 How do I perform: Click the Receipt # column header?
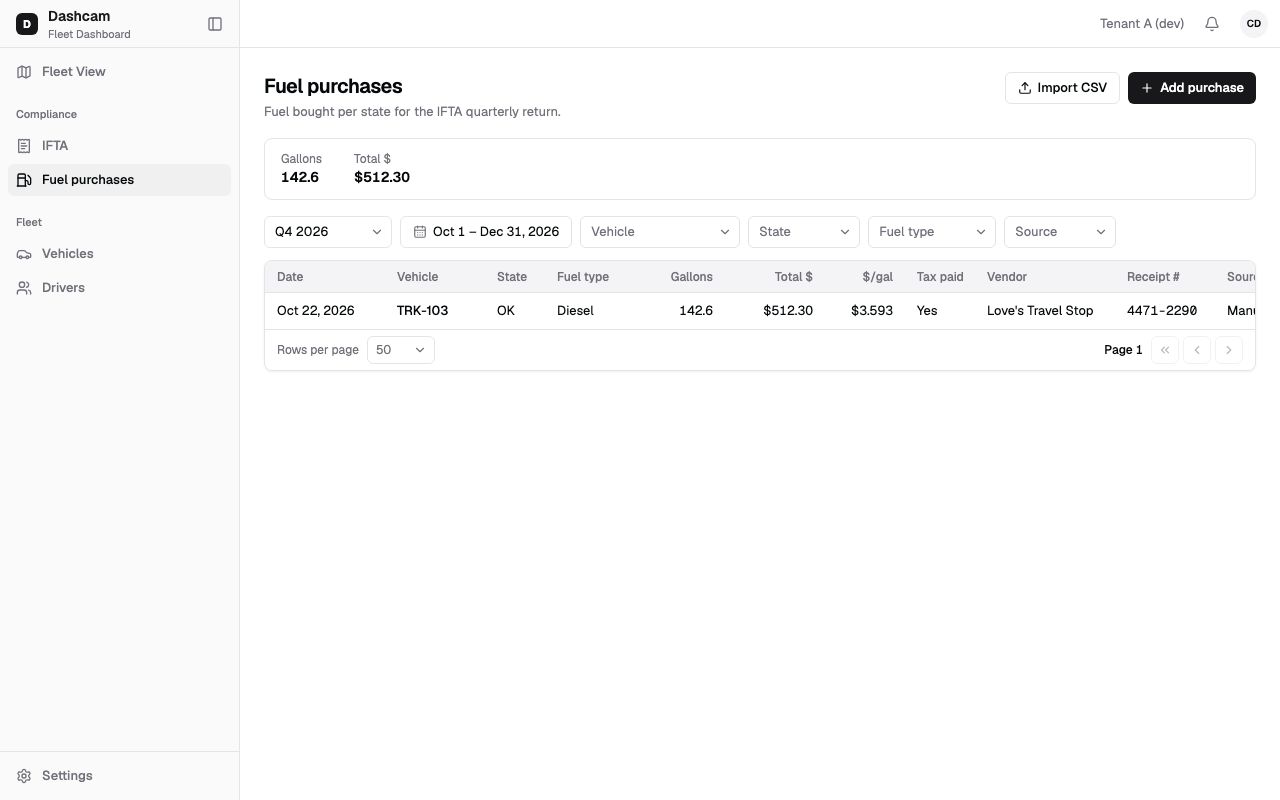pyautogui.click(x=1153, y=277)
